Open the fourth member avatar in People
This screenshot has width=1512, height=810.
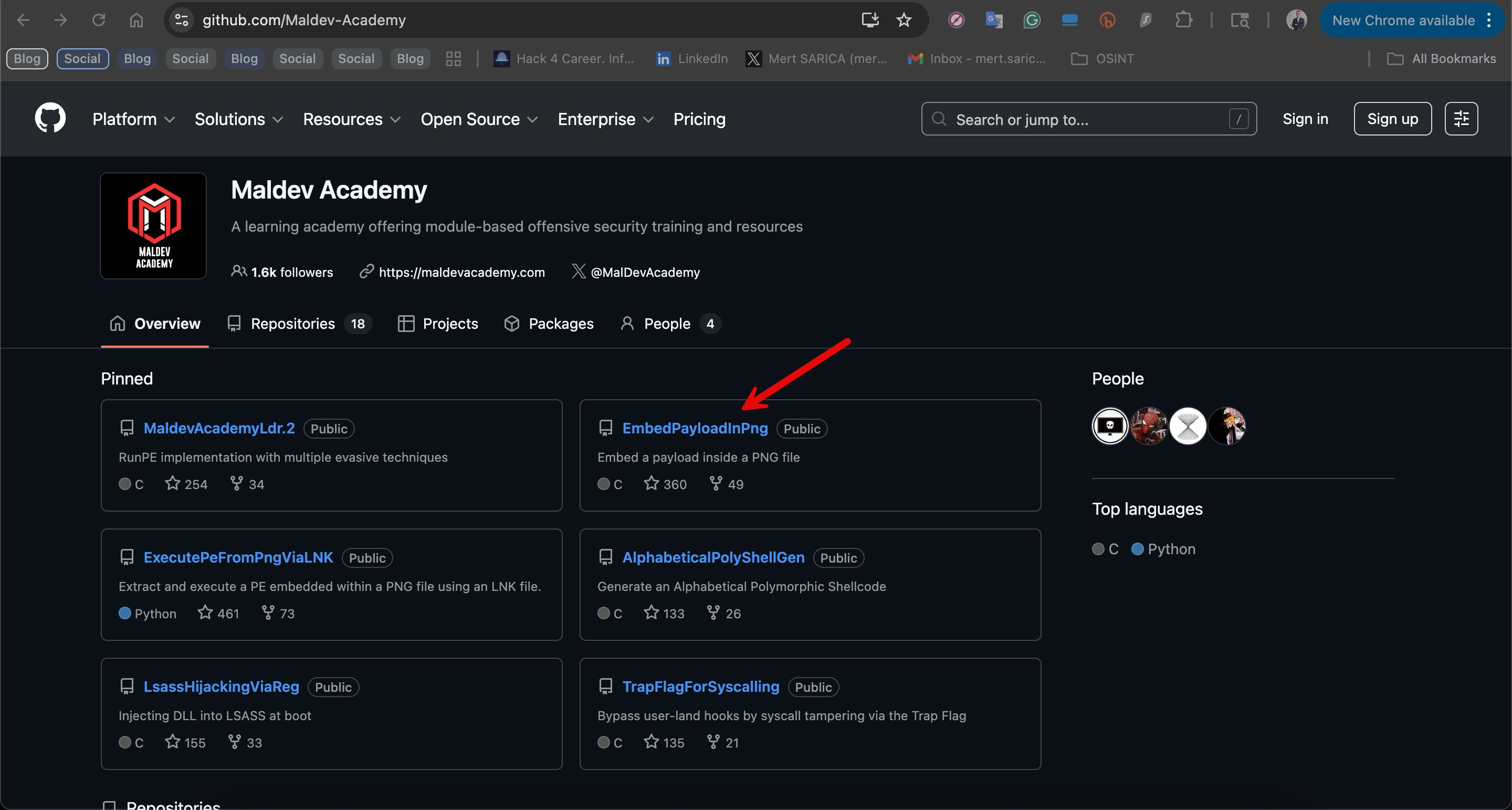pos(1227,426)
